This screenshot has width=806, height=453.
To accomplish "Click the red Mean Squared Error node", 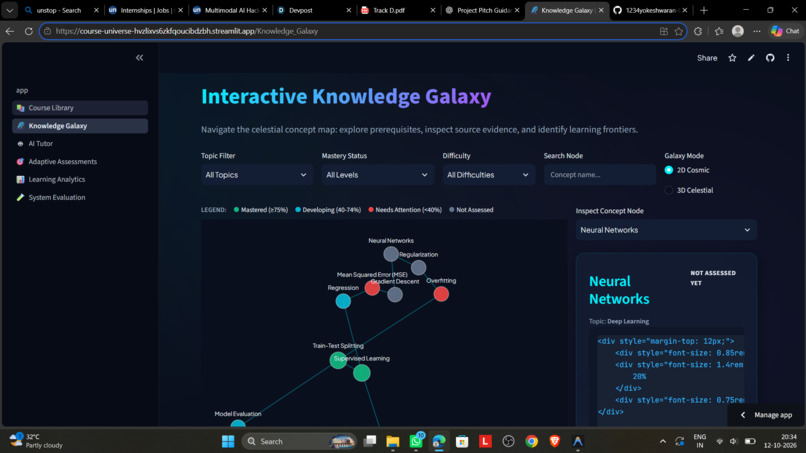I will (372, 288).
